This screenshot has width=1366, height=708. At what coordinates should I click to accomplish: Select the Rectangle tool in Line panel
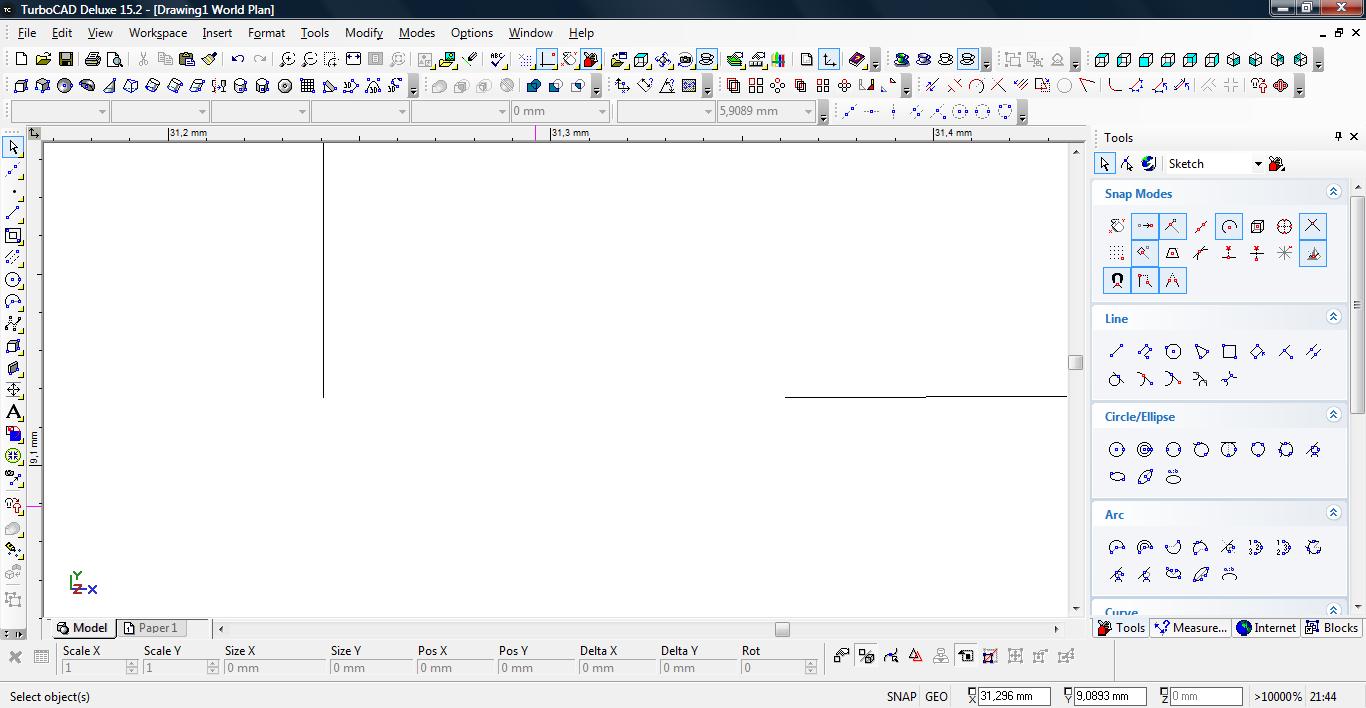click(x=1229, y=352)
